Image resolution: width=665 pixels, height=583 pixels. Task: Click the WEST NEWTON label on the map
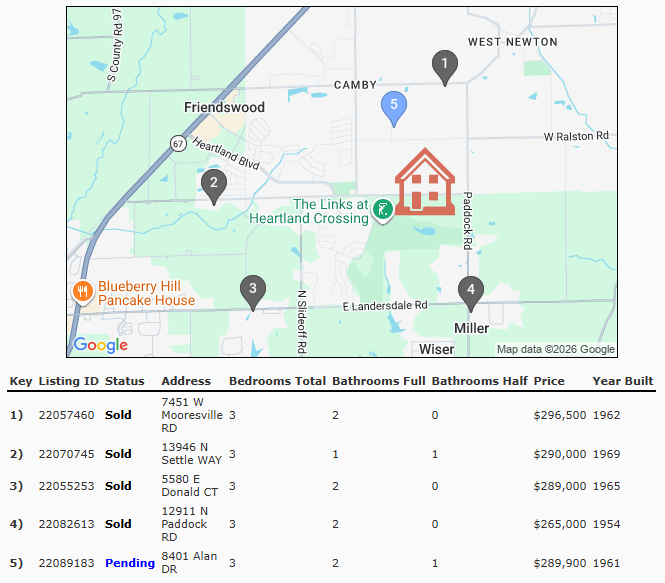coord(513,42)
